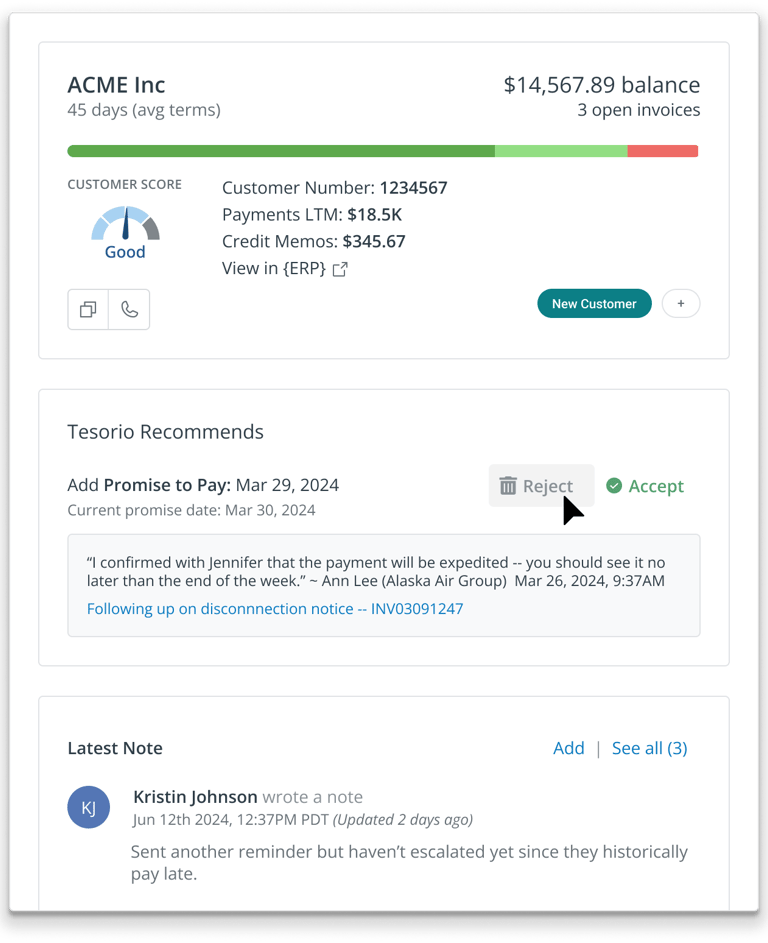Click the Kristin Johnson author name
The image size is (768, 943).
pyautogui.click(x=195, y=797)
